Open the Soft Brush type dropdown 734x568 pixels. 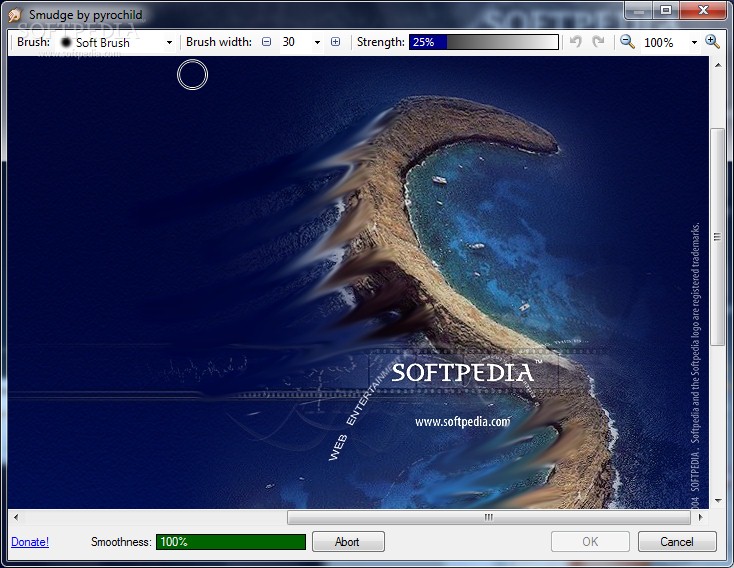169,43
